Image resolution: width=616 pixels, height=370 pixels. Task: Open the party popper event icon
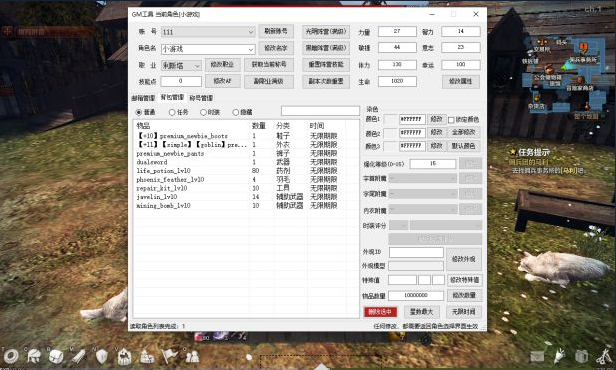(559, 356)
